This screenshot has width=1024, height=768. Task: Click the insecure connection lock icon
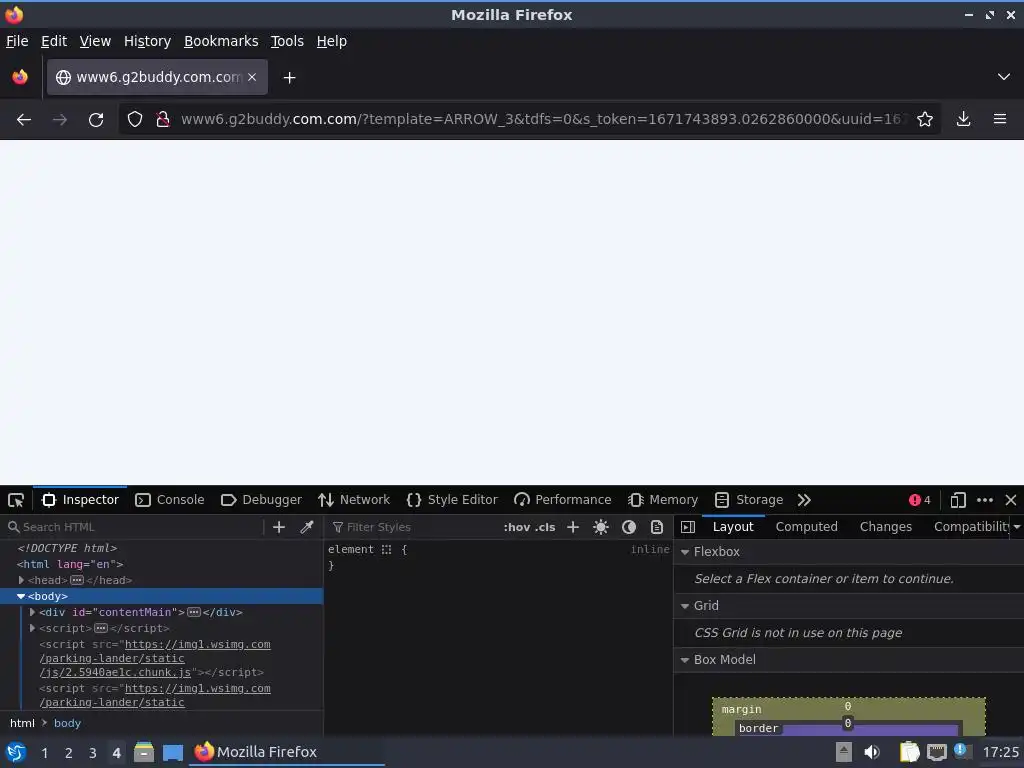[x=163, y=120]
